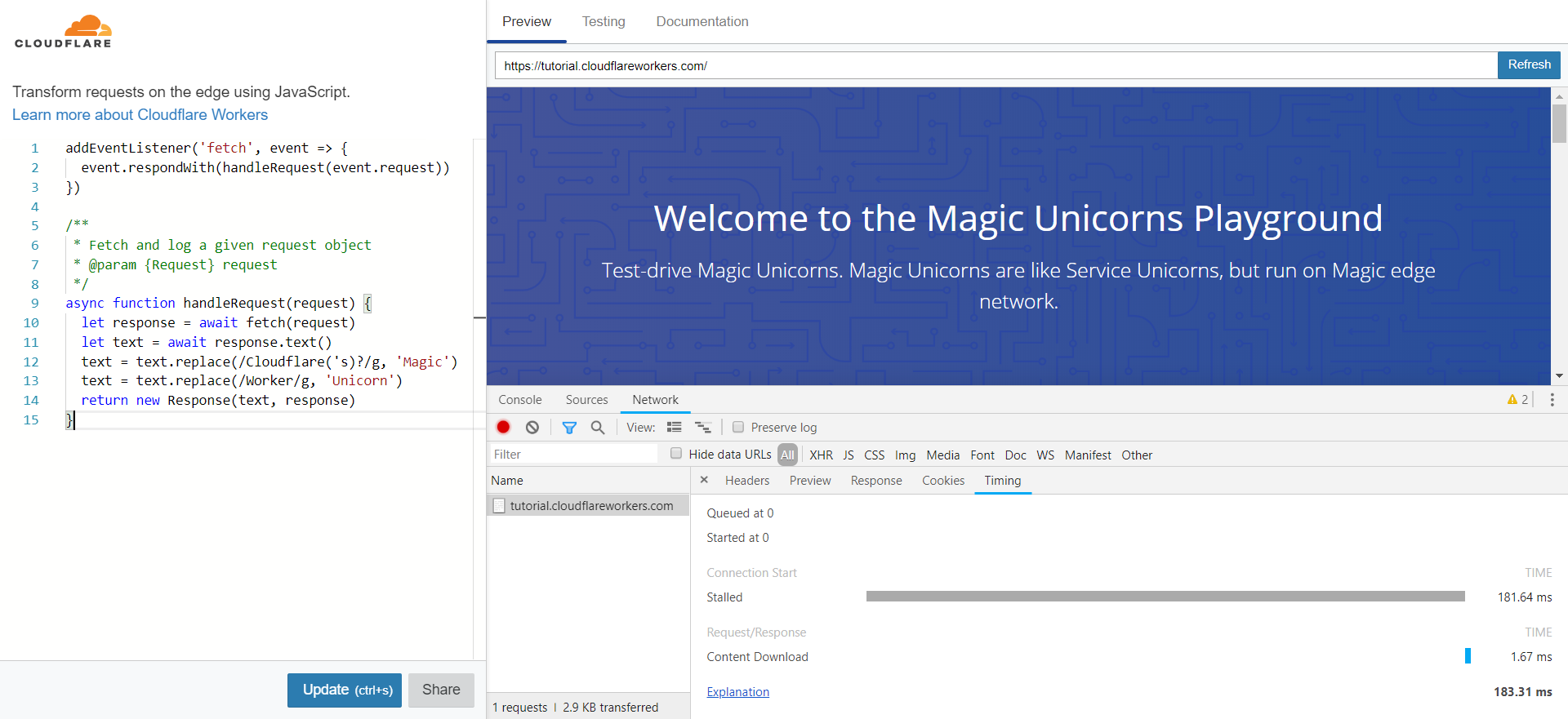Image resolution: width=1568 pixels, height=719 pixels.
Task: Open the Response detail tab
Action: tap(876, 480)
